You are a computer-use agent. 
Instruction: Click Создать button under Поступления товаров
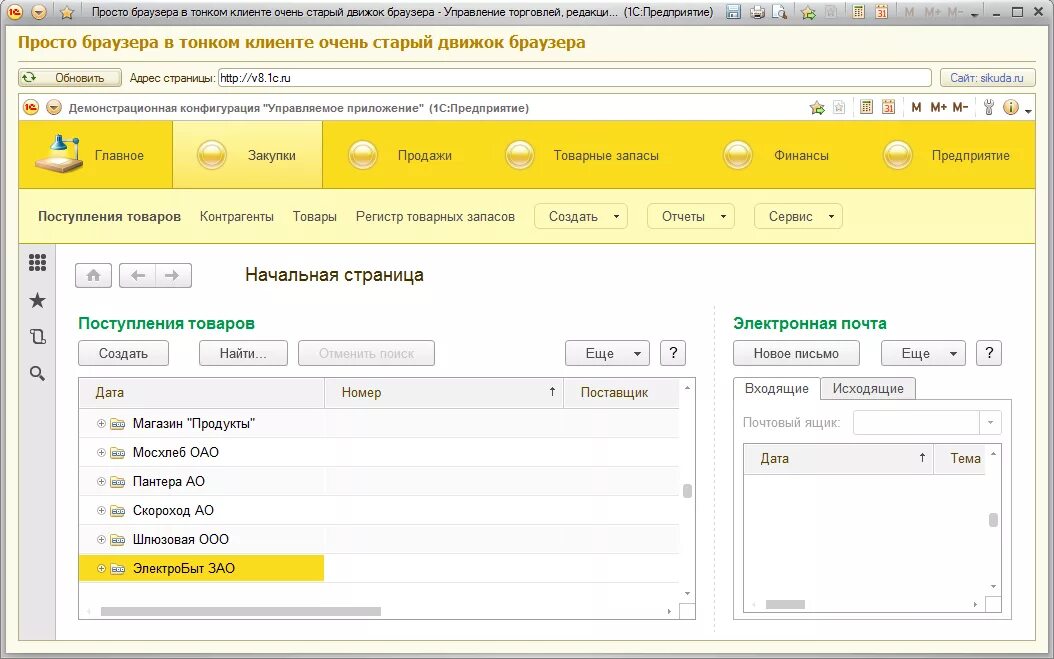click(x=123, y=353)
